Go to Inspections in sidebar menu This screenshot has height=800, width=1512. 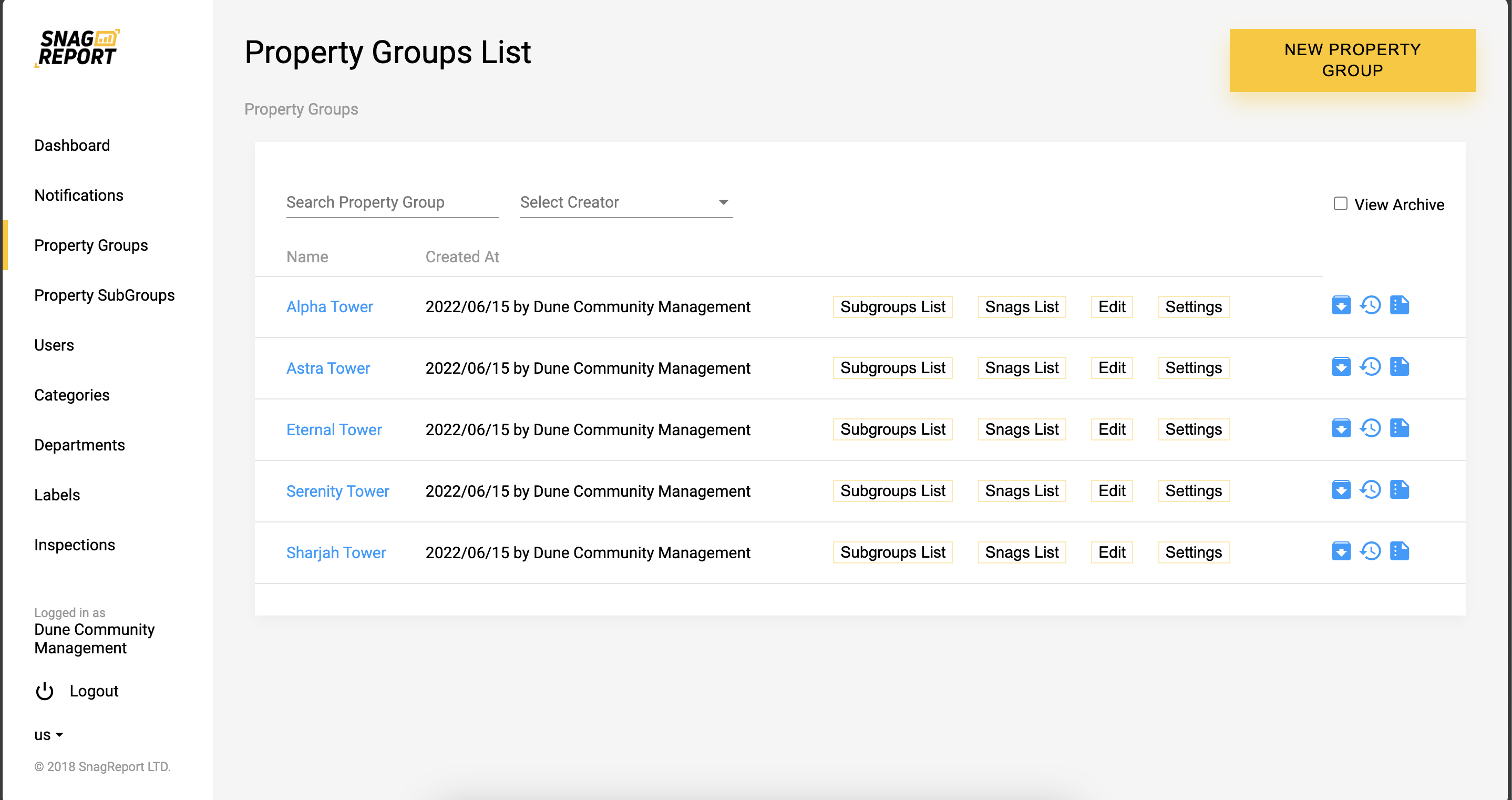point(75,545)
